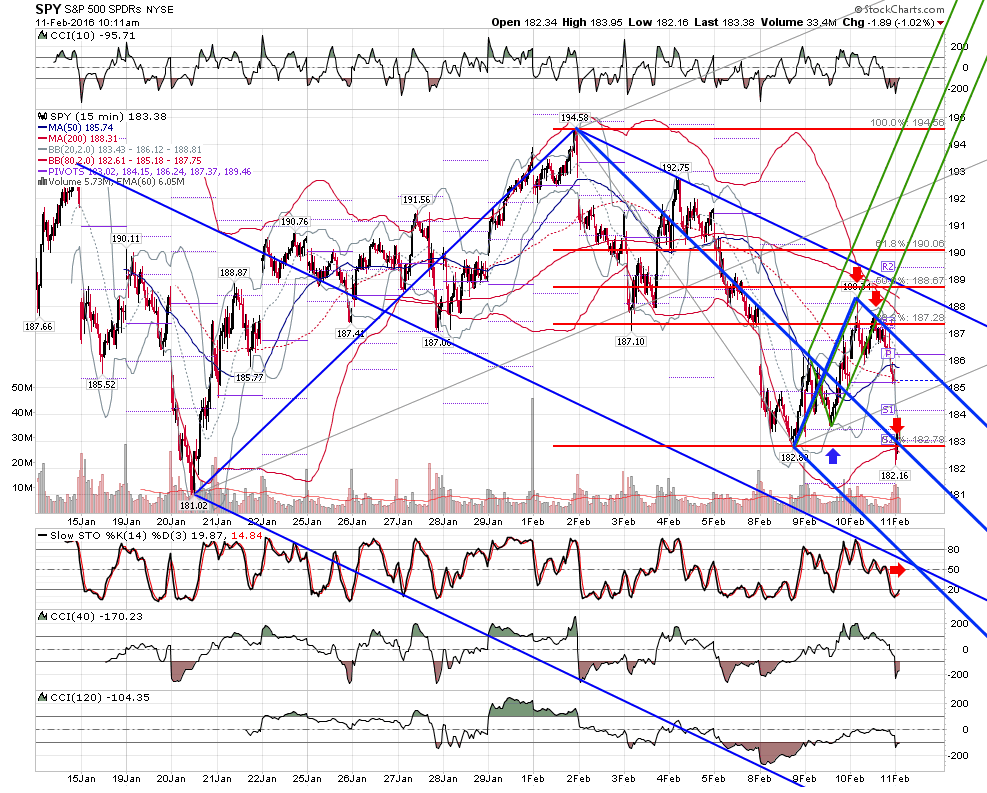The width and height of the screenshot is (987, 793).
Task: Click the CCI(120) indicator icon
Action: [43, 697]
